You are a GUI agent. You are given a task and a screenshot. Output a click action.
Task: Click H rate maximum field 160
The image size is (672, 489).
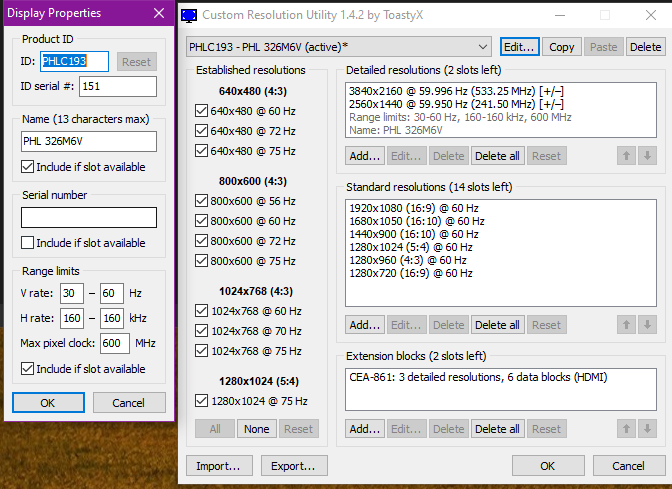point(112,318)
